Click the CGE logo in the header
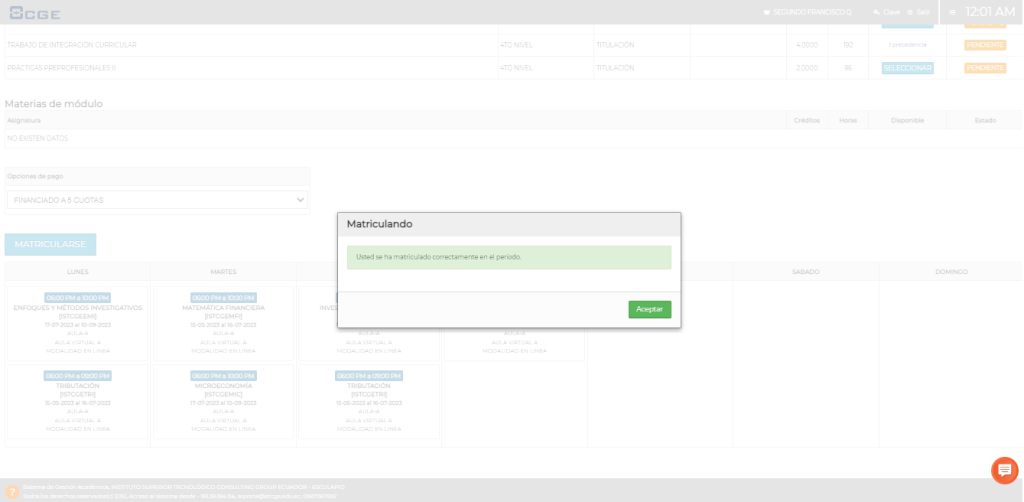Viewport: 1024px width, 502px height. click(x=35, y=12)
